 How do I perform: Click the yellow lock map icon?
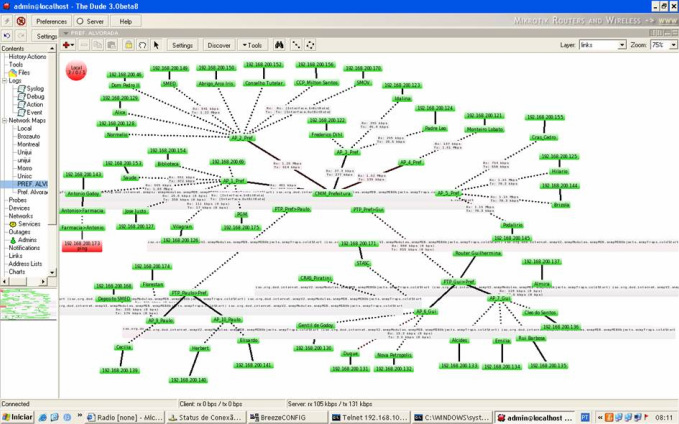pyautogui.click(x=128, y=45)
